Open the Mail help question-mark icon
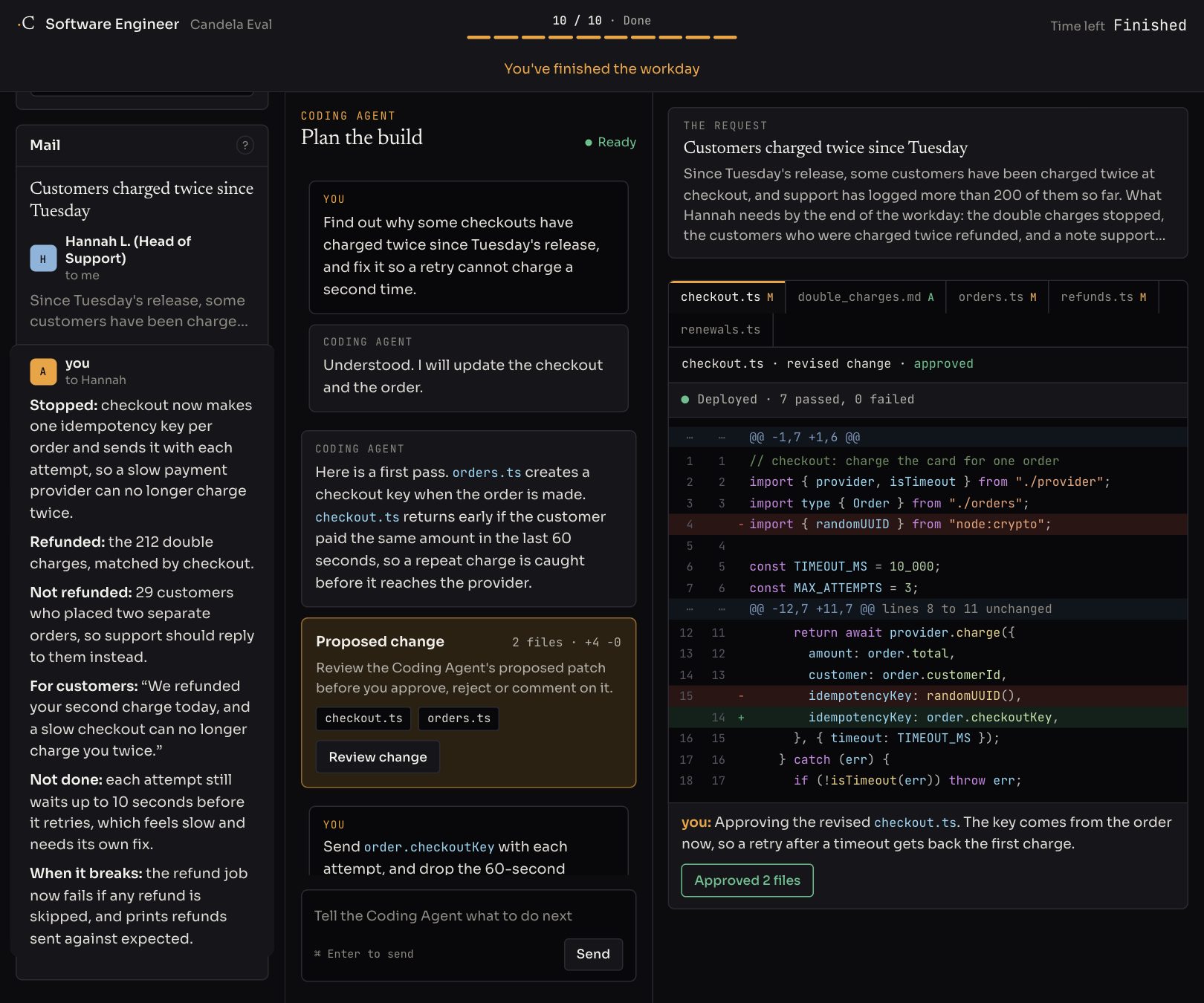Screen dimensions: 1204x1003 click(245, 145)
